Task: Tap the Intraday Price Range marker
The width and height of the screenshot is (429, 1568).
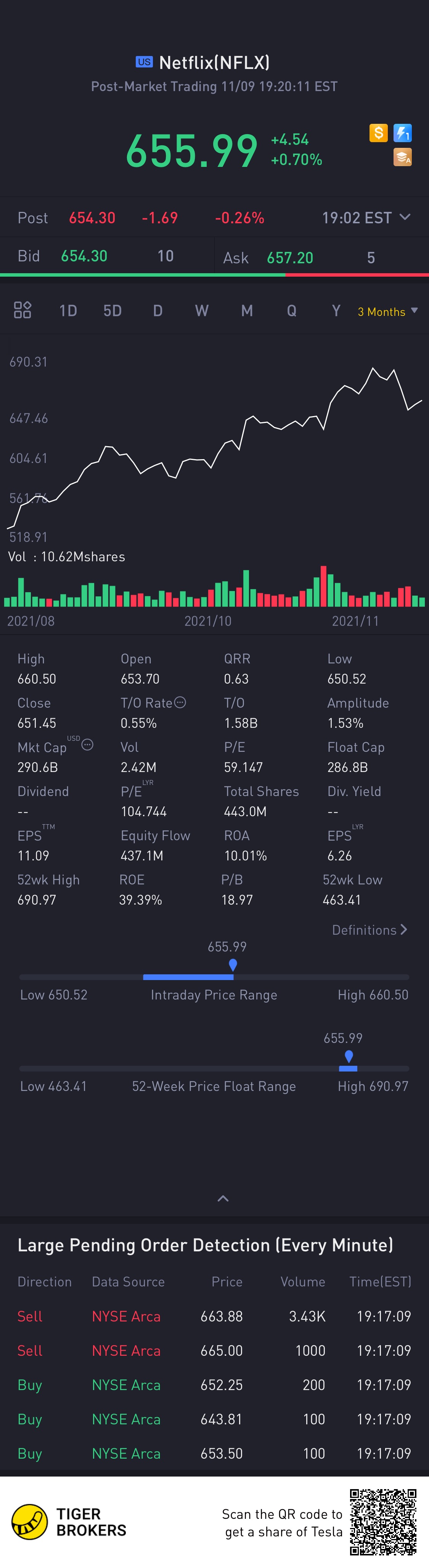Action: 233,964
